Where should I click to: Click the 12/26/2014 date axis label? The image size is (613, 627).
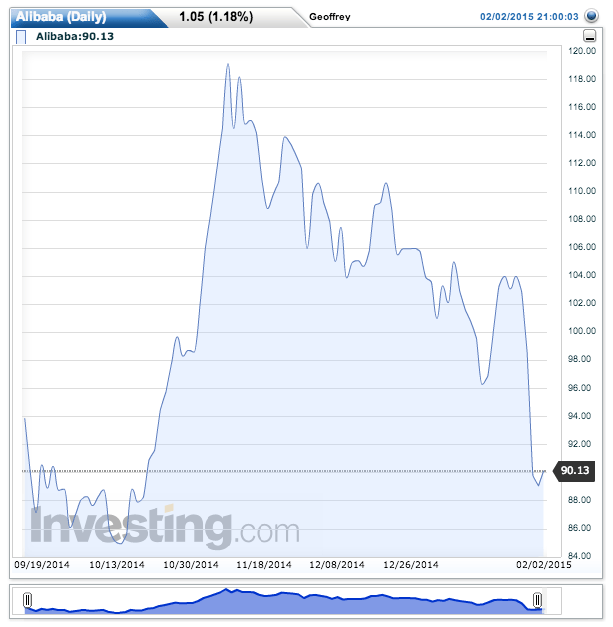point(412,565)
